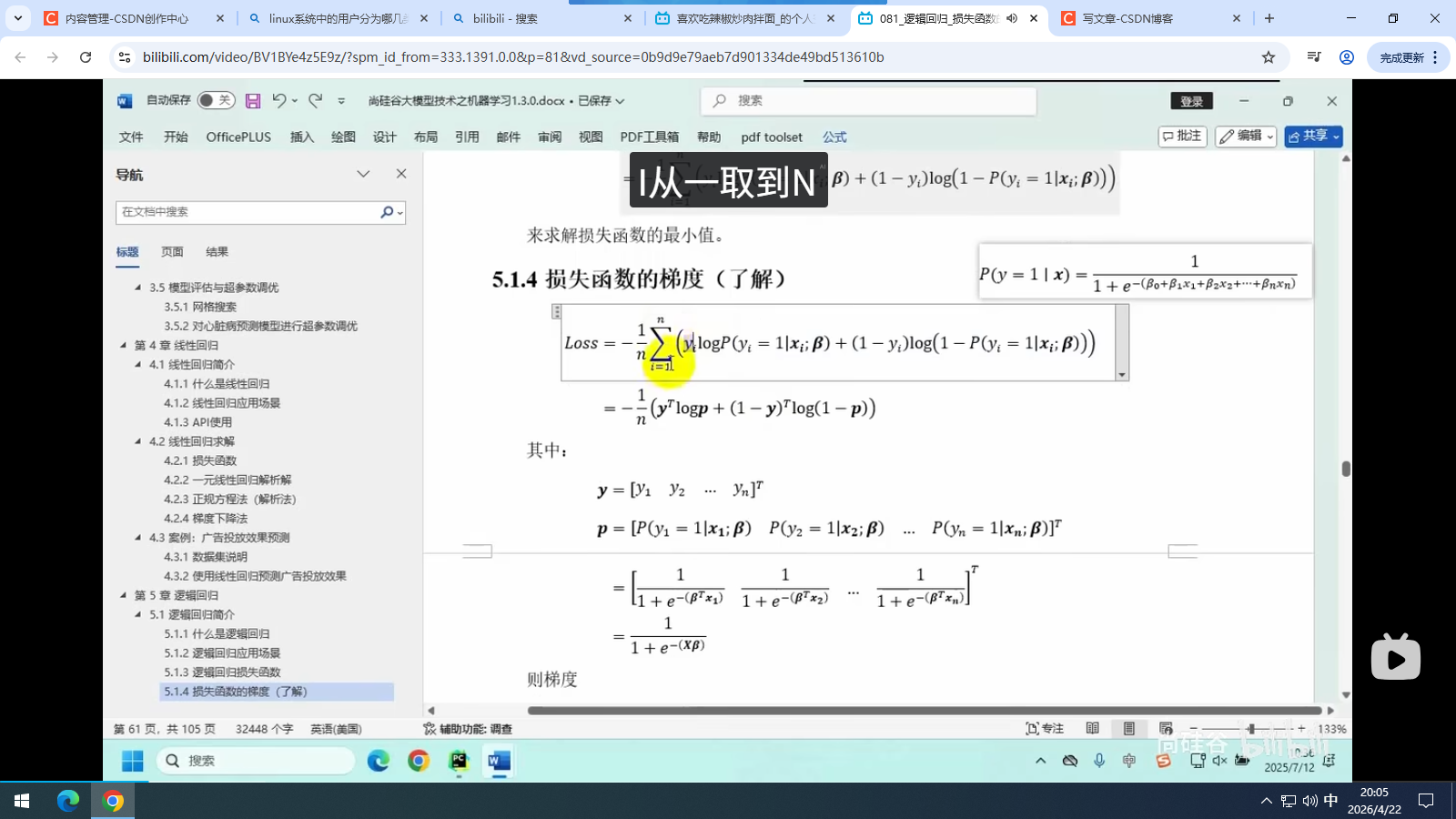The image size is (1456, 819).
Task: Open Microsoft Edge in the recorded taskbar
Action: [x=379, y=761]
